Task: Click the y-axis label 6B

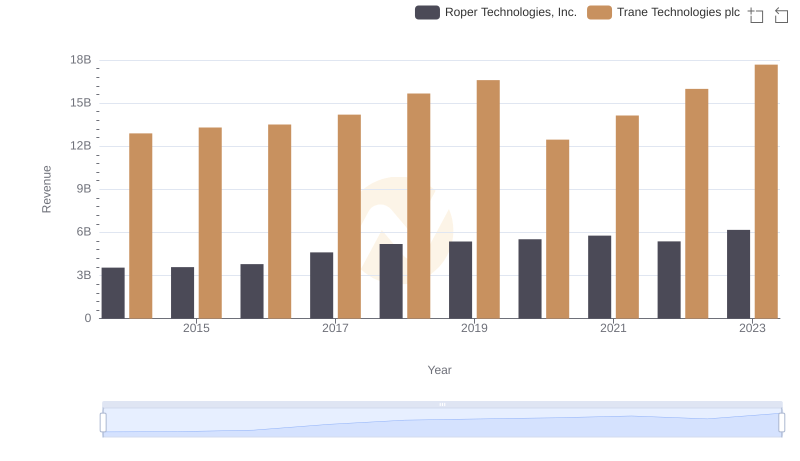Action: click(x=84, y=232)
